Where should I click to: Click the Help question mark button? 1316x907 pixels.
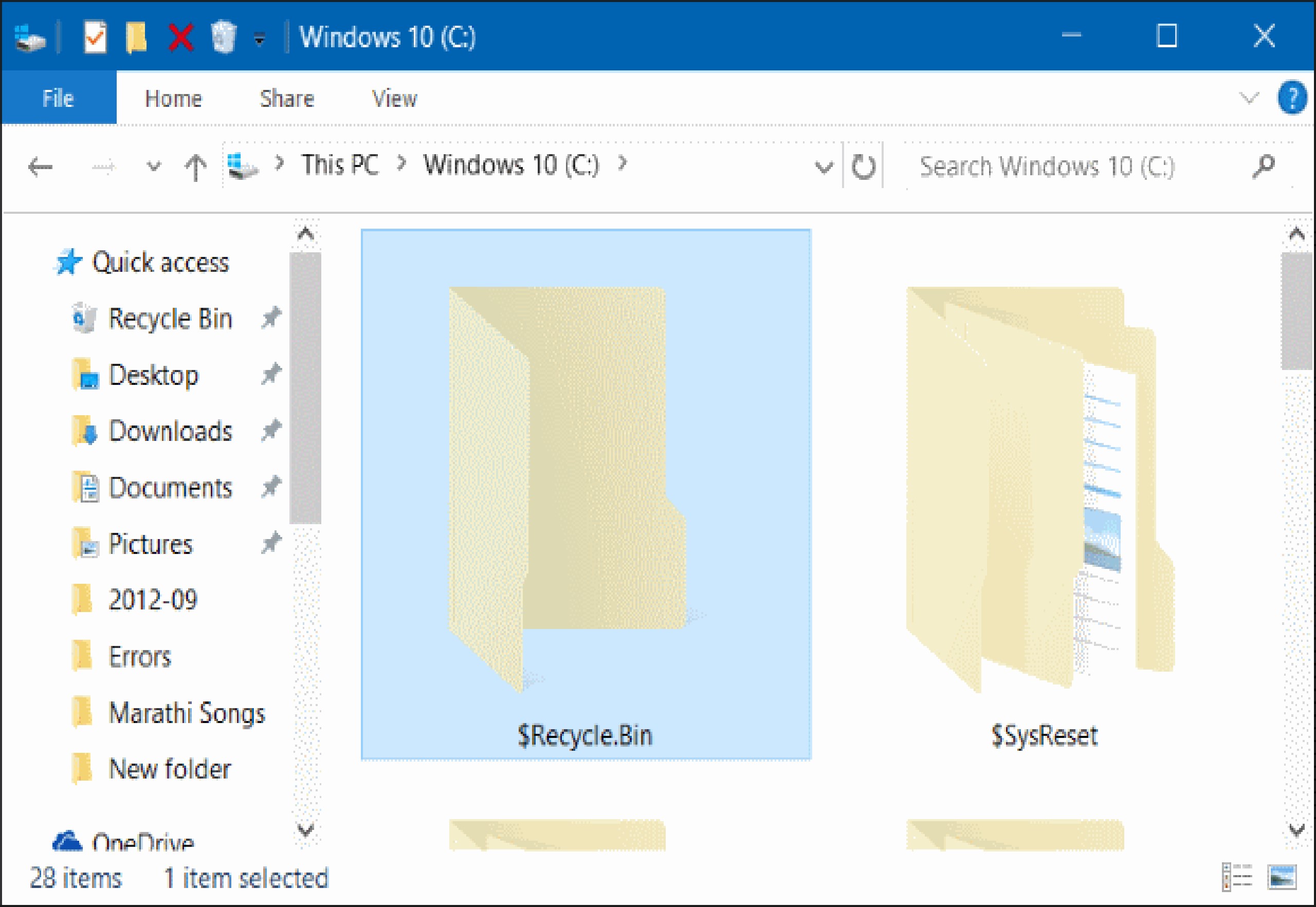(1293, 97)
